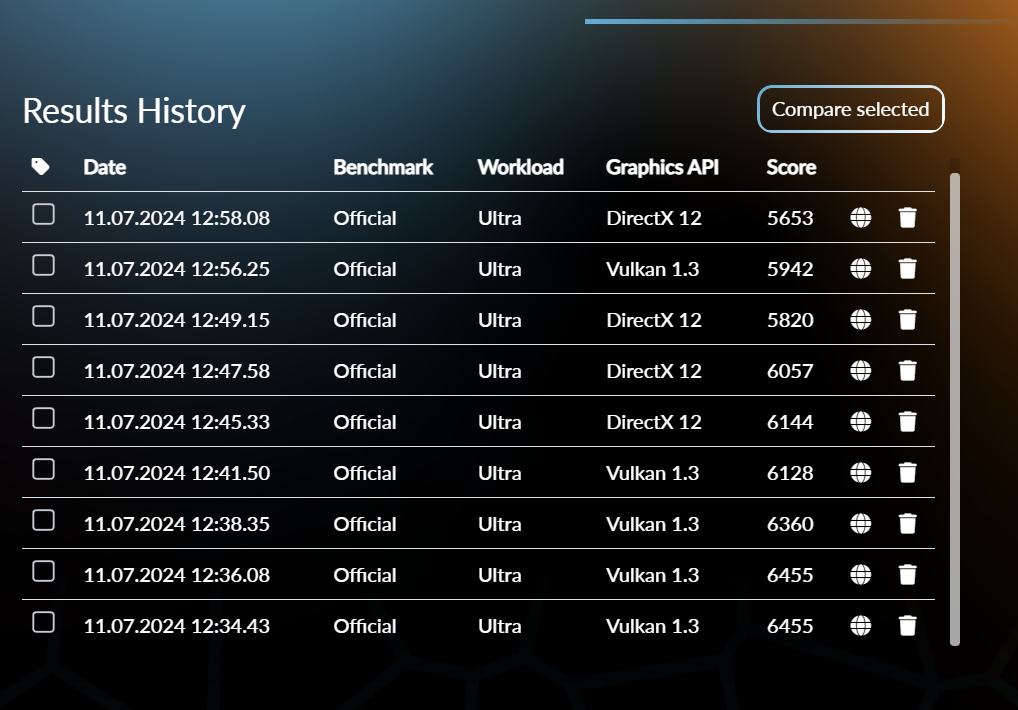The height and width of the screenshot is (710, 1018).
Task: Click the date 11.07.2024 12:49.15
Action: click(x=177, y=320)
